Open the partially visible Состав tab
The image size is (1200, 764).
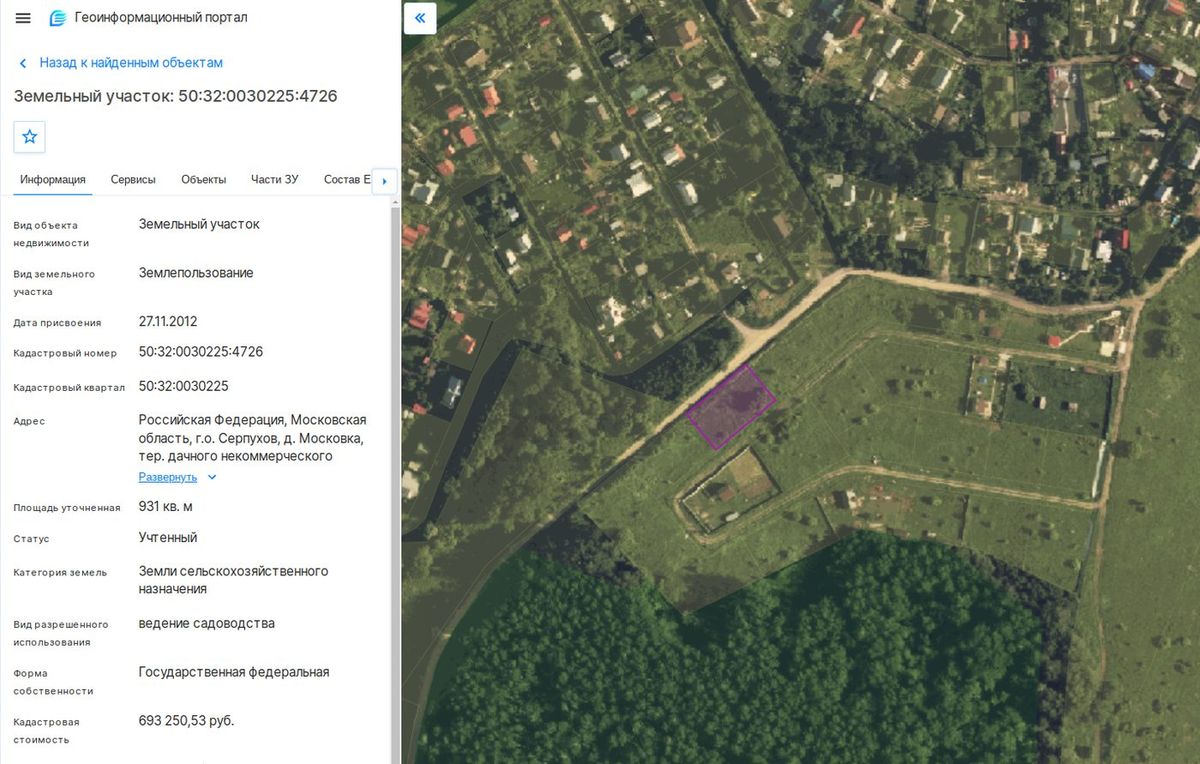click(346, 180)
